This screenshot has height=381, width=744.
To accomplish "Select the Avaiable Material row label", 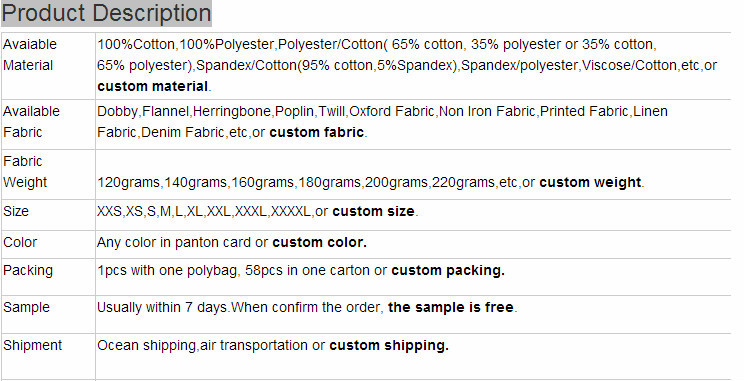I will (x=30, y=55).
